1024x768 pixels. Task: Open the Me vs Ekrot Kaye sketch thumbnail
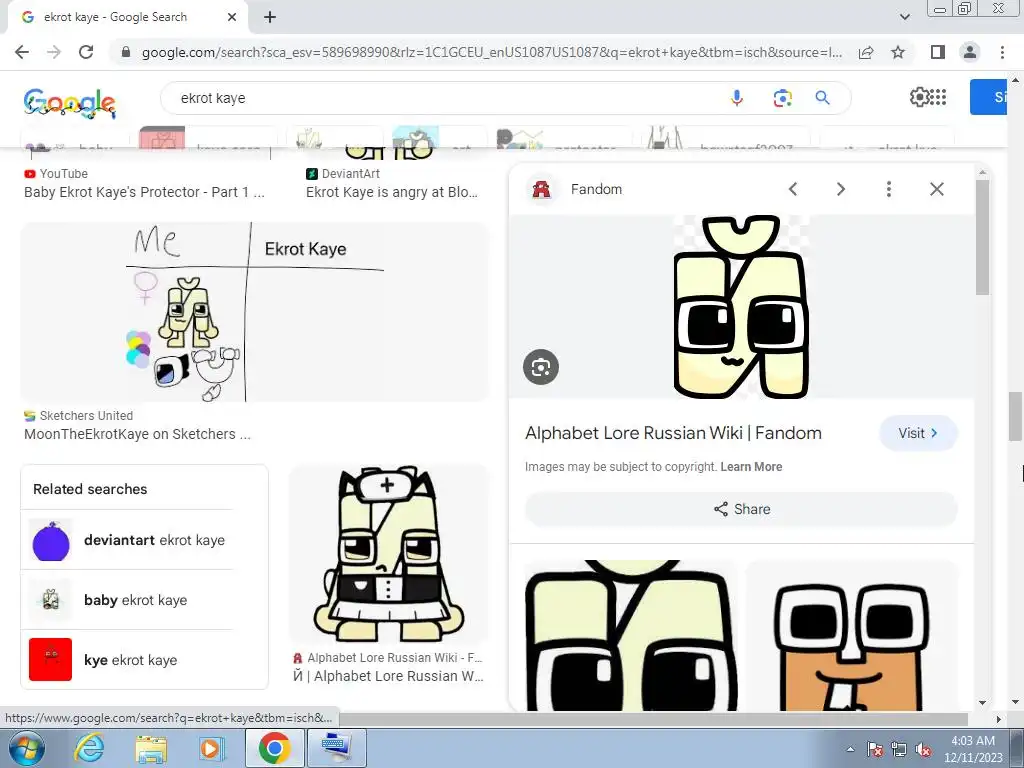click(254, 312)
